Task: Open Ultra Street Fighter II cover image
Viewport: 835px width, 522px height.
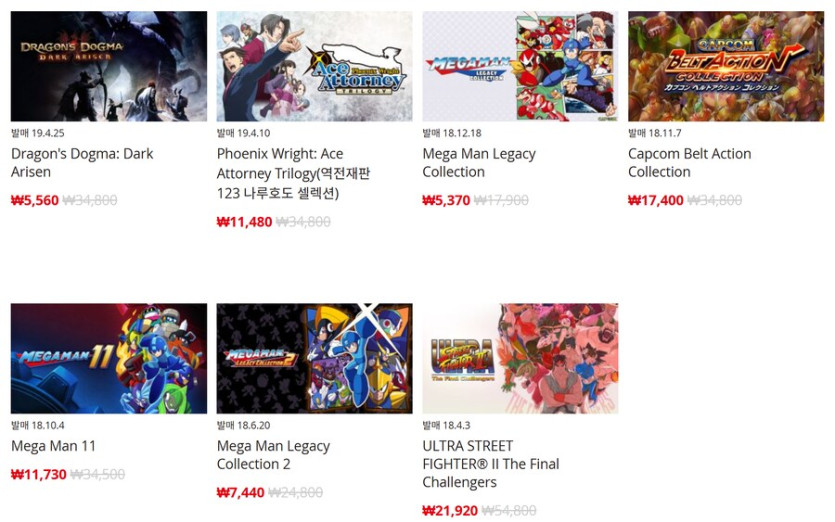Action: (520, 358)
